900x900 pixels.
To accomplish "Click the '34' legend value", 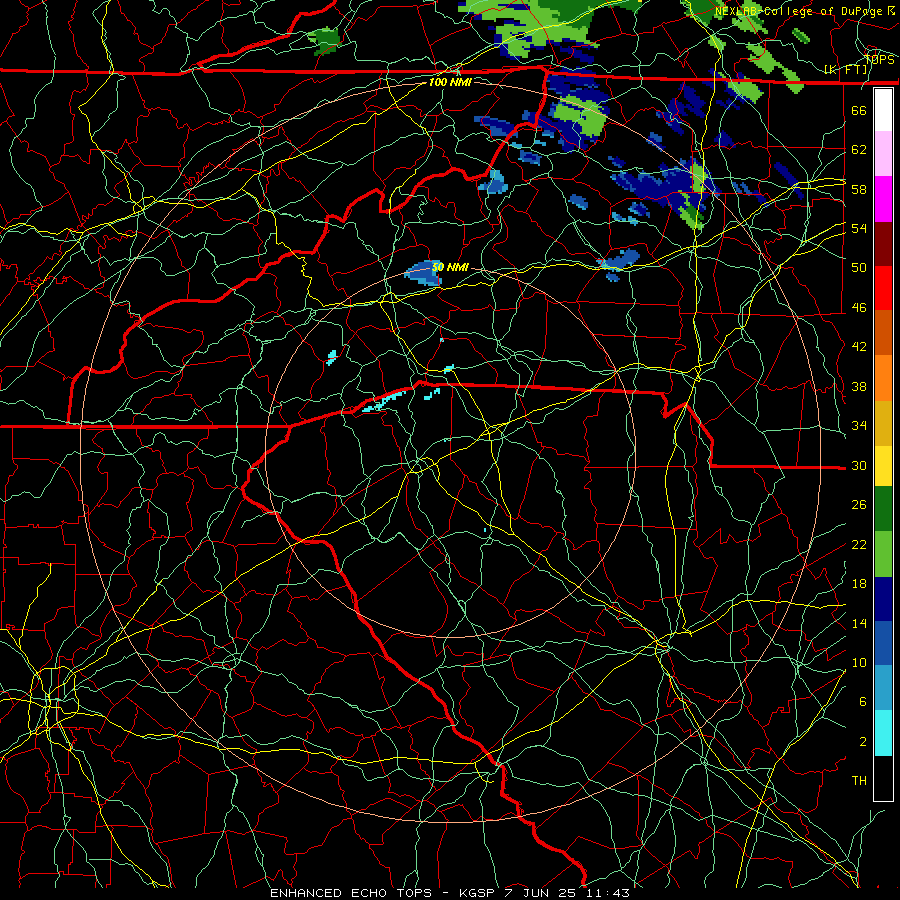I will point(859,426).
